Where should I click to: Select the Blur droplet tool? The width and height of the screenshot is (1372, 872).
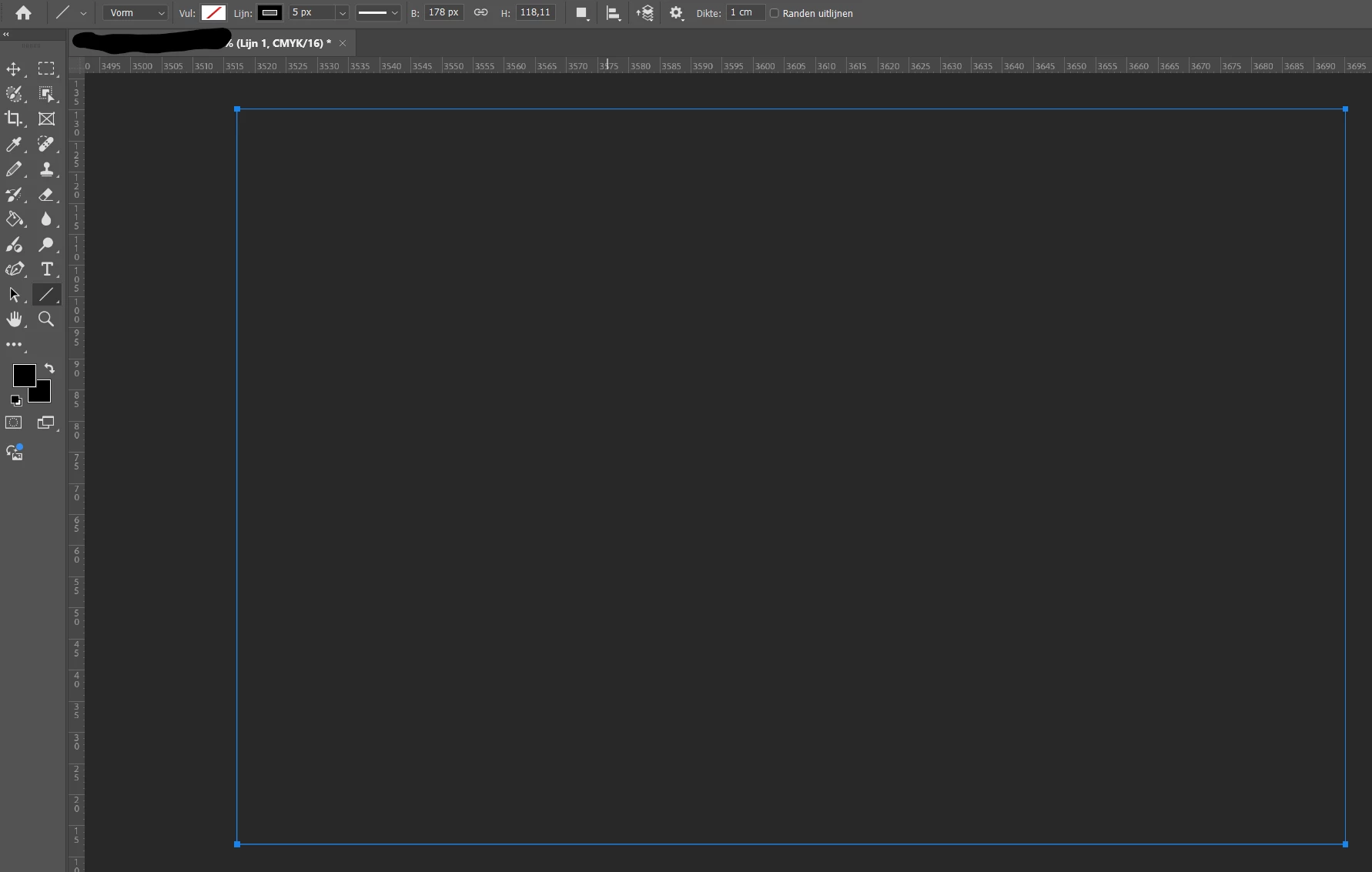pos(46,219)
